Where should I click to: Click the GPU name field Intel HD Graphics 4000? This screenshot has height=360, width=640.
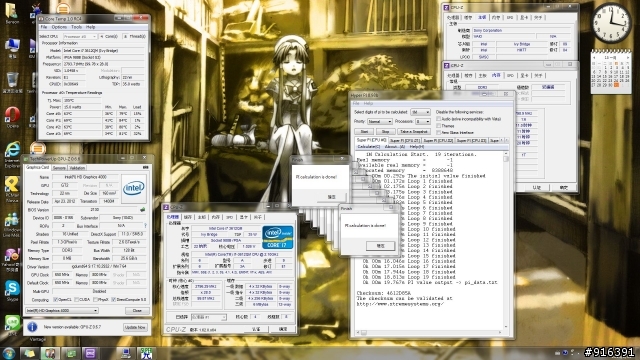pos(85,177)
